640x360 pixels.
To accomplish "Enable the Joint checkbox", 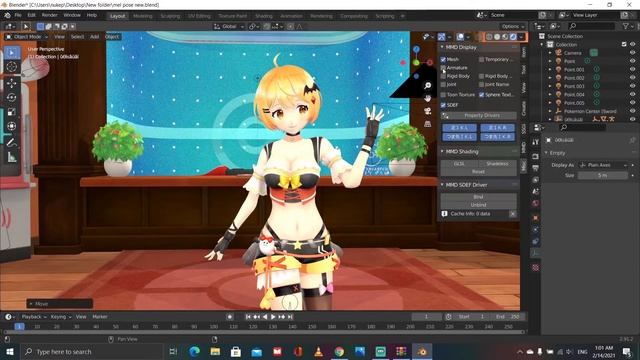I will (443, 84).
